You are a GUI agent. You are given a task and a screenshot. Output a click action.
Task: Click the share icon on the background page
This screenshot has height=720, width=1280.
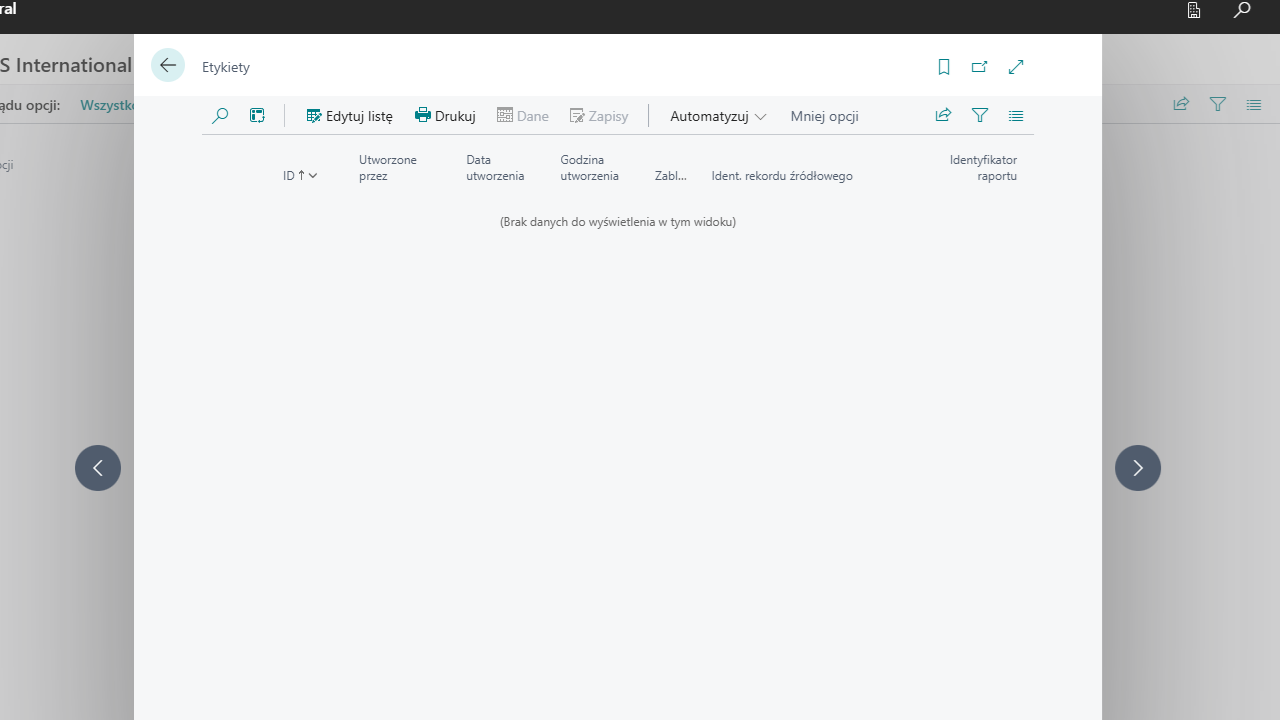click(x=1181, y=104)
